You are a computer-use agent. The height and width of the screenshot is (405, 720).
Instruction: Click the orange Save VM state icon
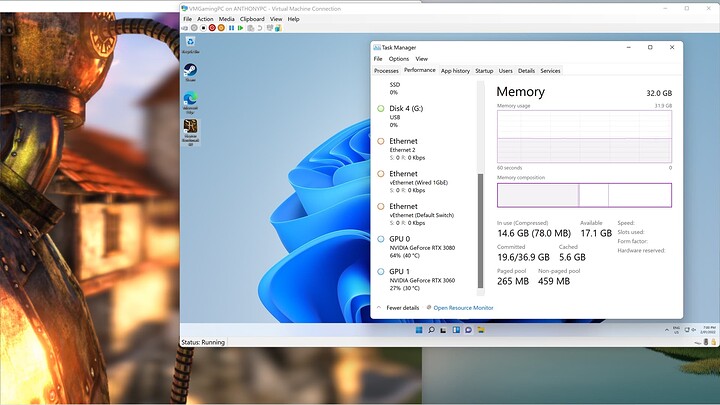click(x=221, y=28)
